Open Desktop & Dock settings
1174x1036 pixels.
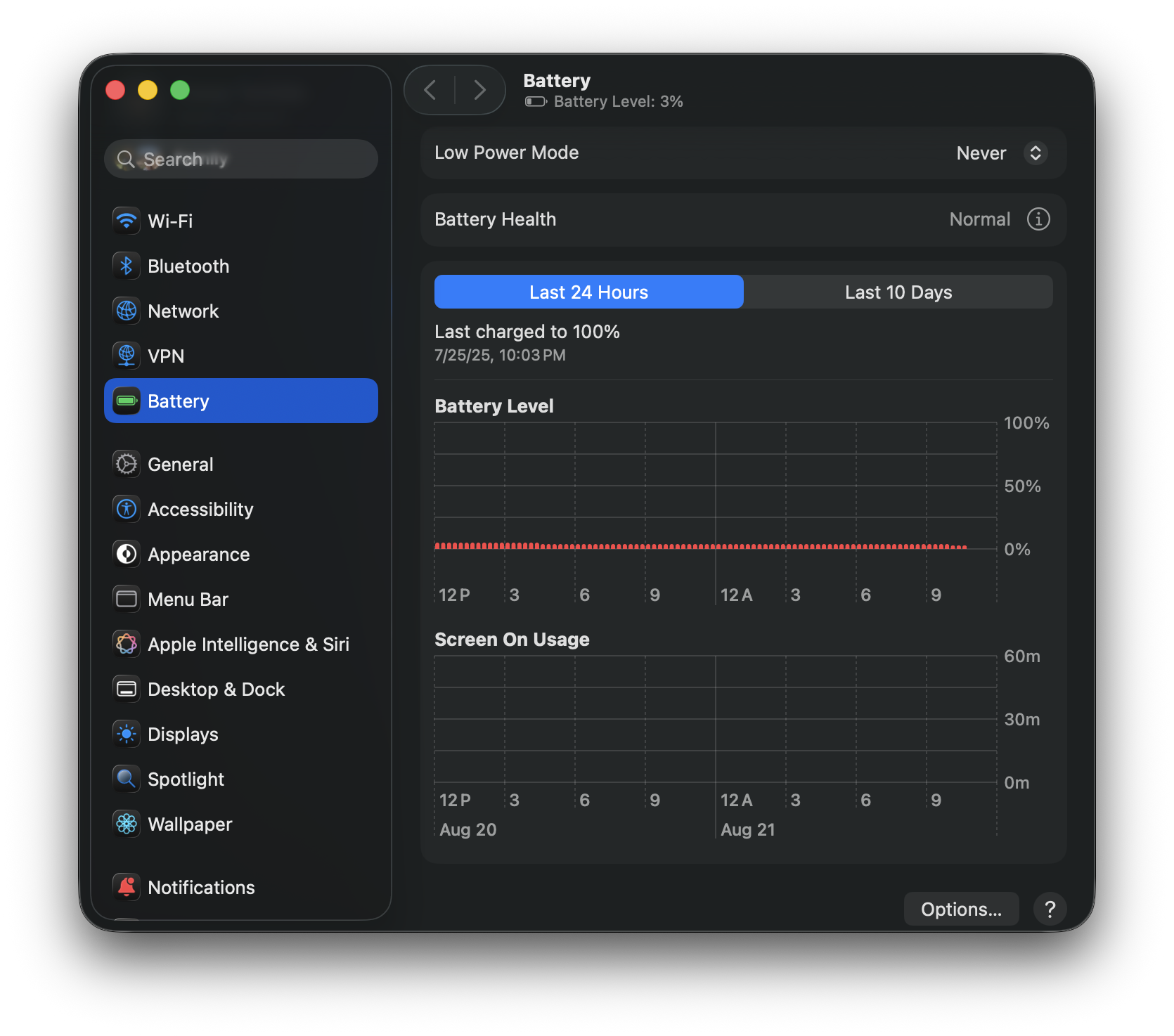tap(216, 689)
